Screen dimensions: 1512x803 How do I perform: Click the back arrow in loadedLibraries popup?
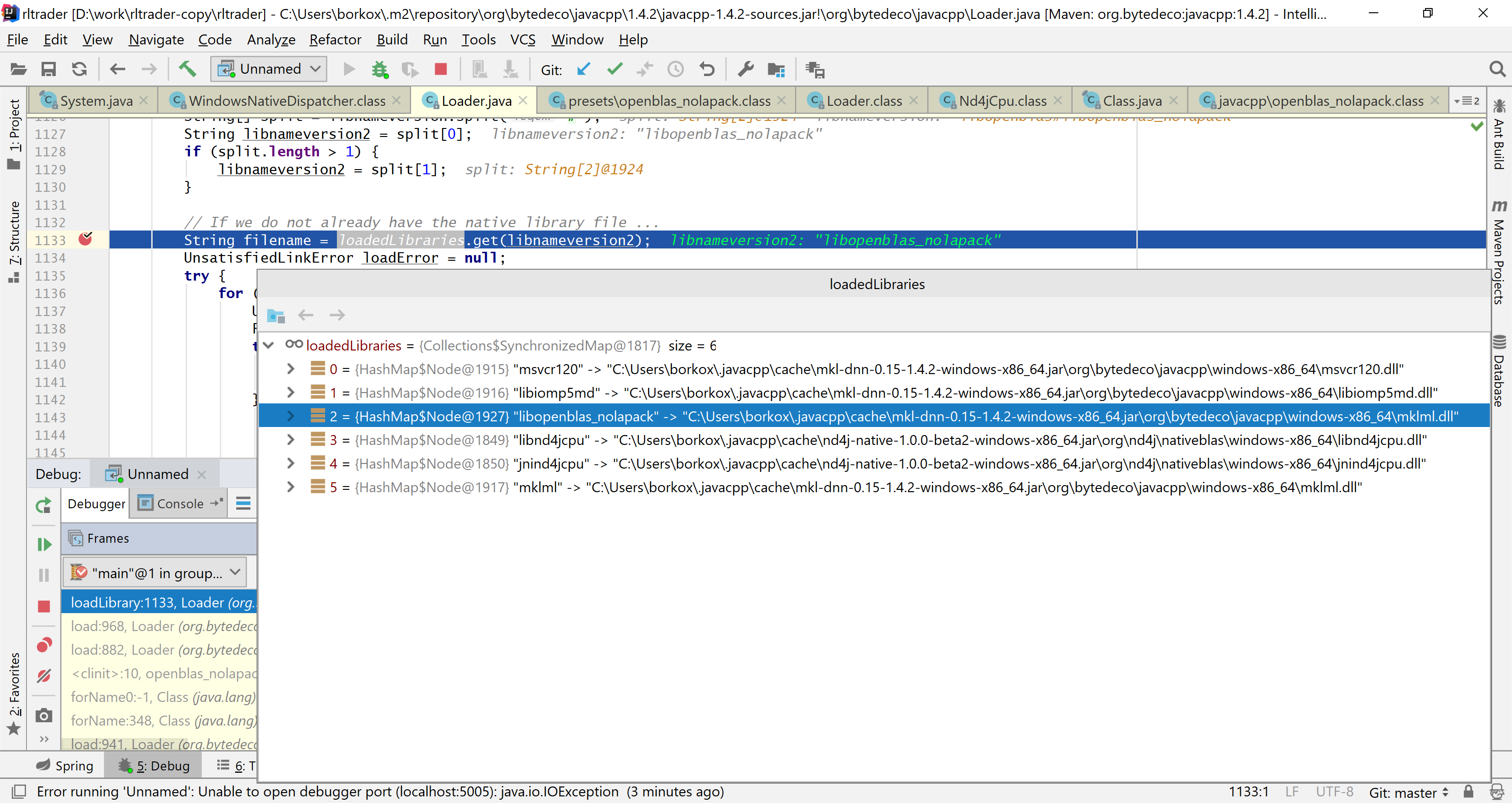[306, 315]
